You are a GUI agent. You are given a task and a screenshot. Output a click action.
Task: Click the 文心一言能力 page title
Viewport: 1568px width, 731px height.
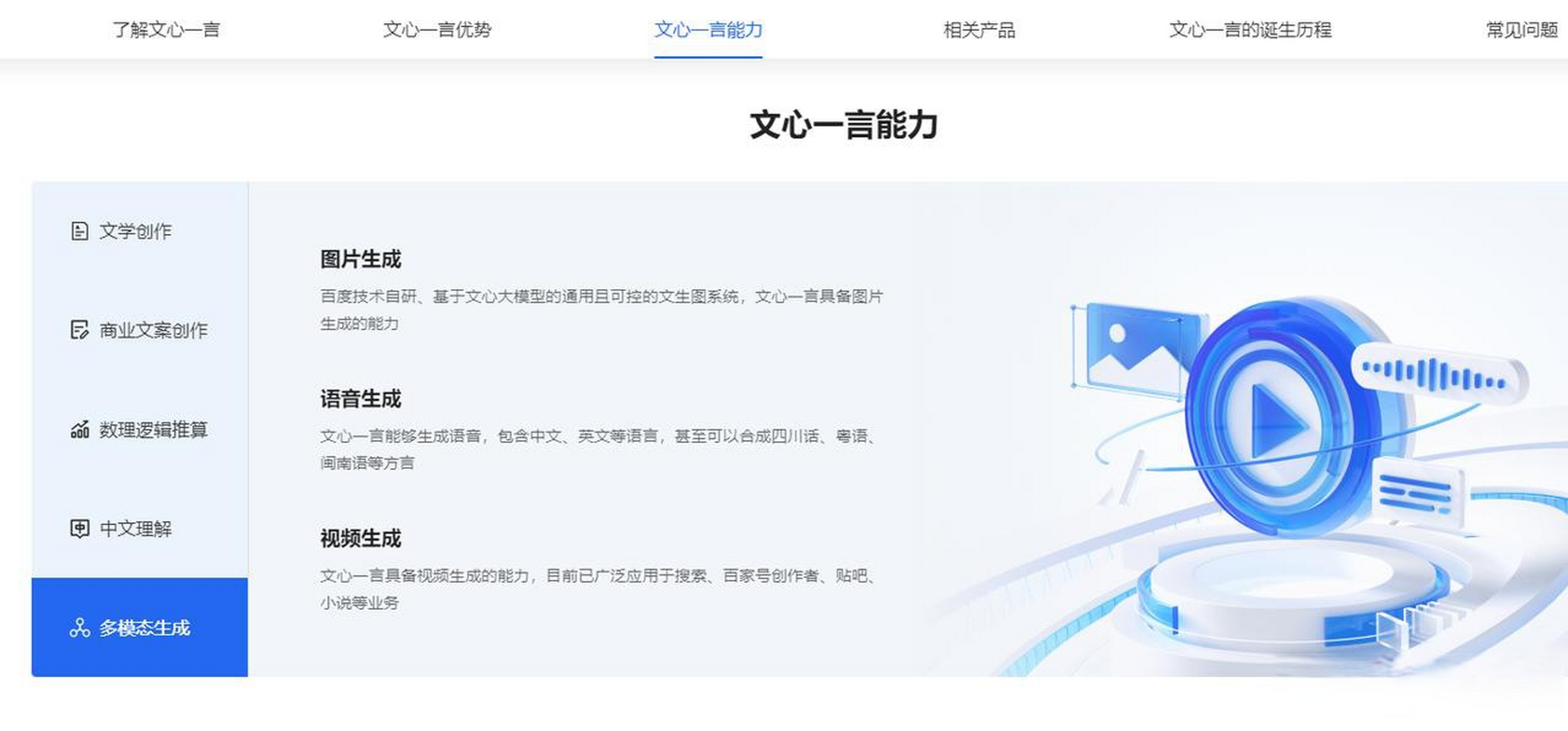pyautogui.click(x=844, y=124)
